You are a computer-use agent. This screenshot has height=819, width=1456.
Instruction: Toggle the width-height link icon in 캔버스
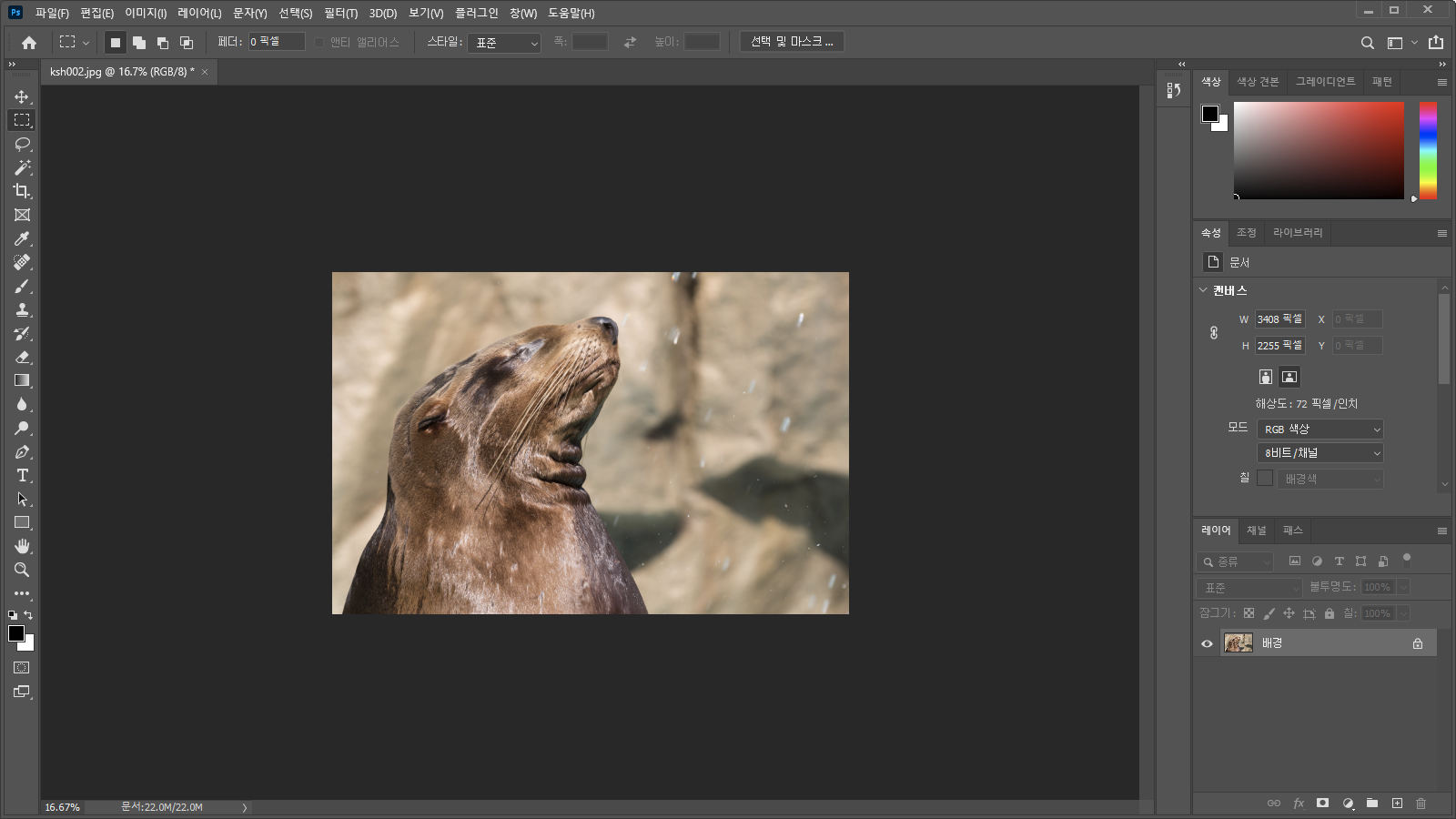pyautogui.click(x=1214, y=332)
